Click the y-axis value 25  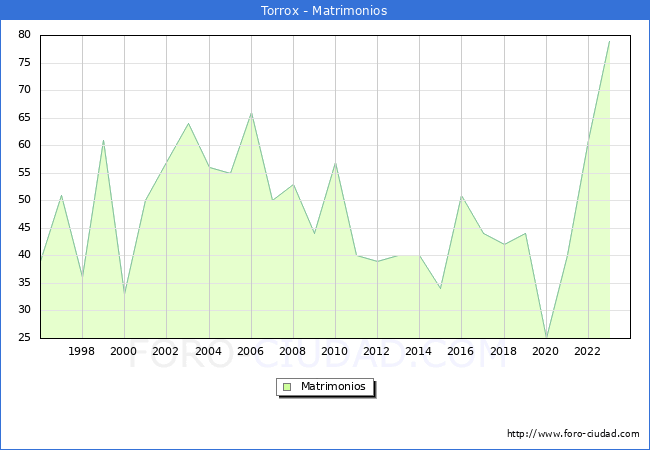(24, 338)
